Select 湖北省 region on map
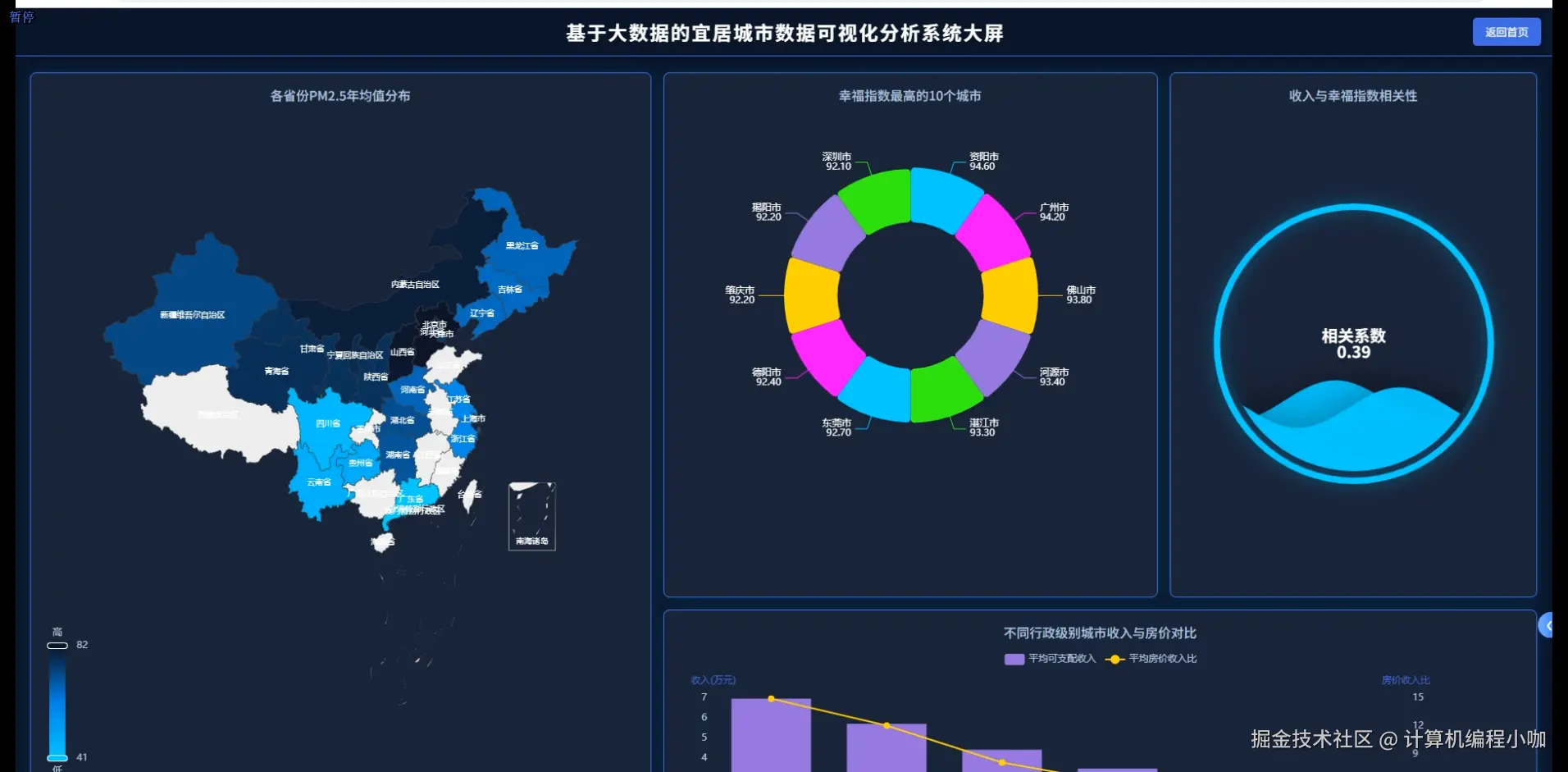This screenshot has height=772, width=1568. tap(402, 421)
